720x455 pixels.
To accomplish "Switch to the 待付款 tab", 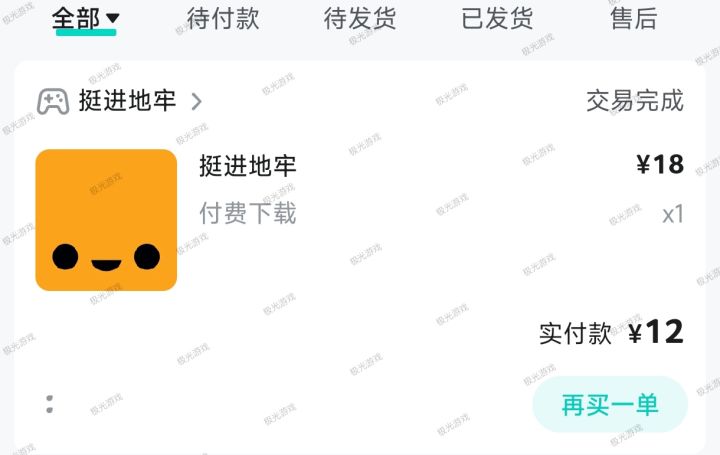I will 223,19.
